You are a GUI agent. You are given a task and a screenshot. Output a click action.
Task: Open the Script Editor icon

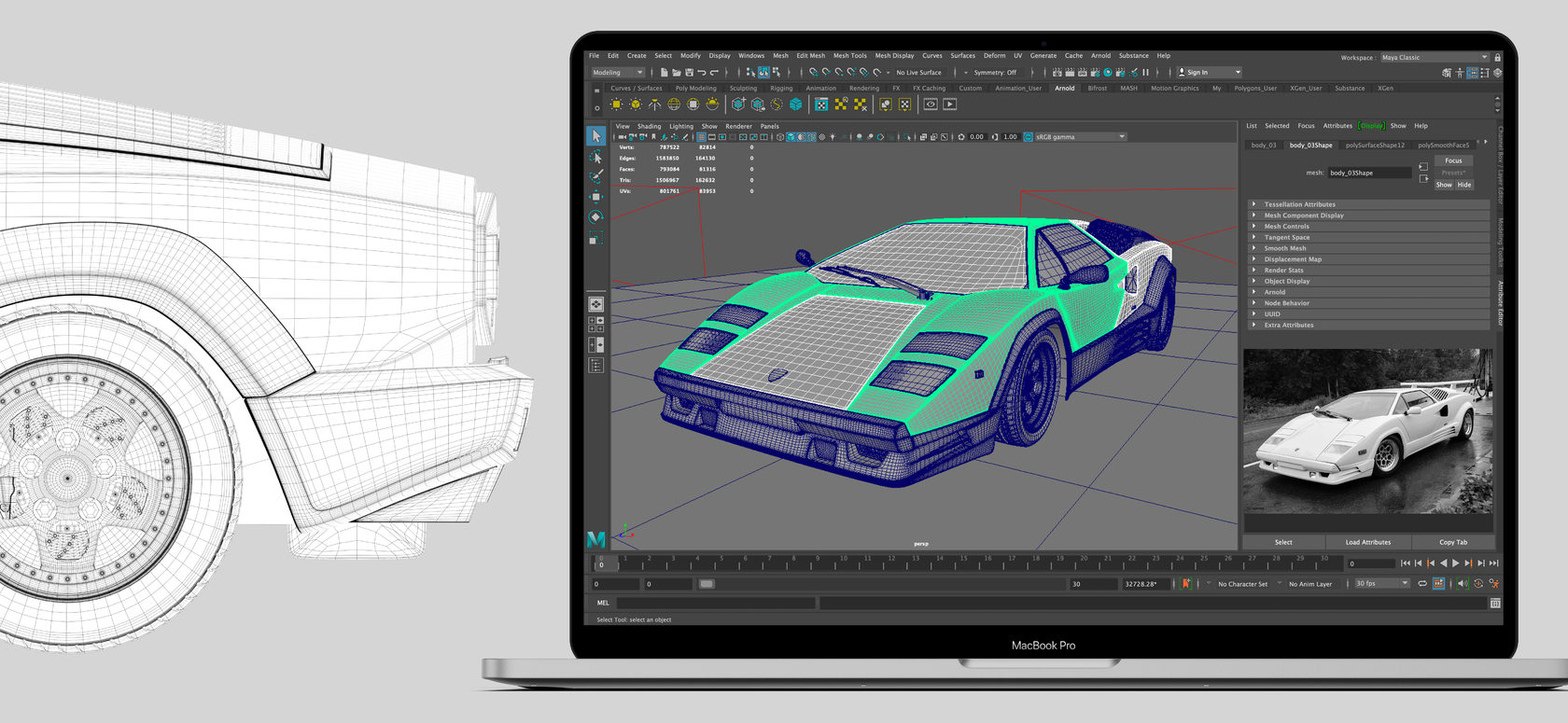pyautogui.click(x=1495, y=604)
